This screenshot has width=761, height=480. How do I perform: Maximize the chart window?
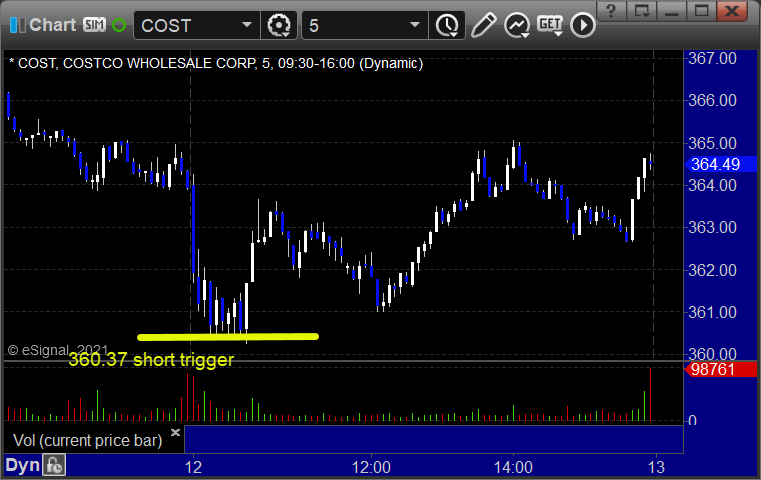point(701,11)
